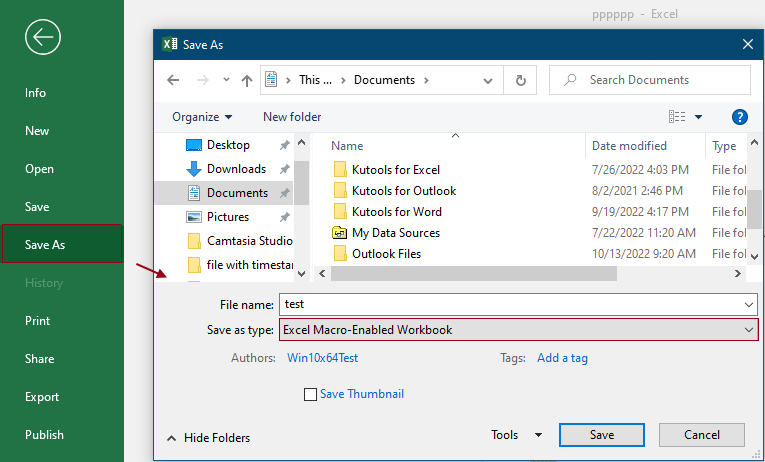Enable the Save Thumbnail checkbox
765x462 pixels.
click(x=310, y=394)
